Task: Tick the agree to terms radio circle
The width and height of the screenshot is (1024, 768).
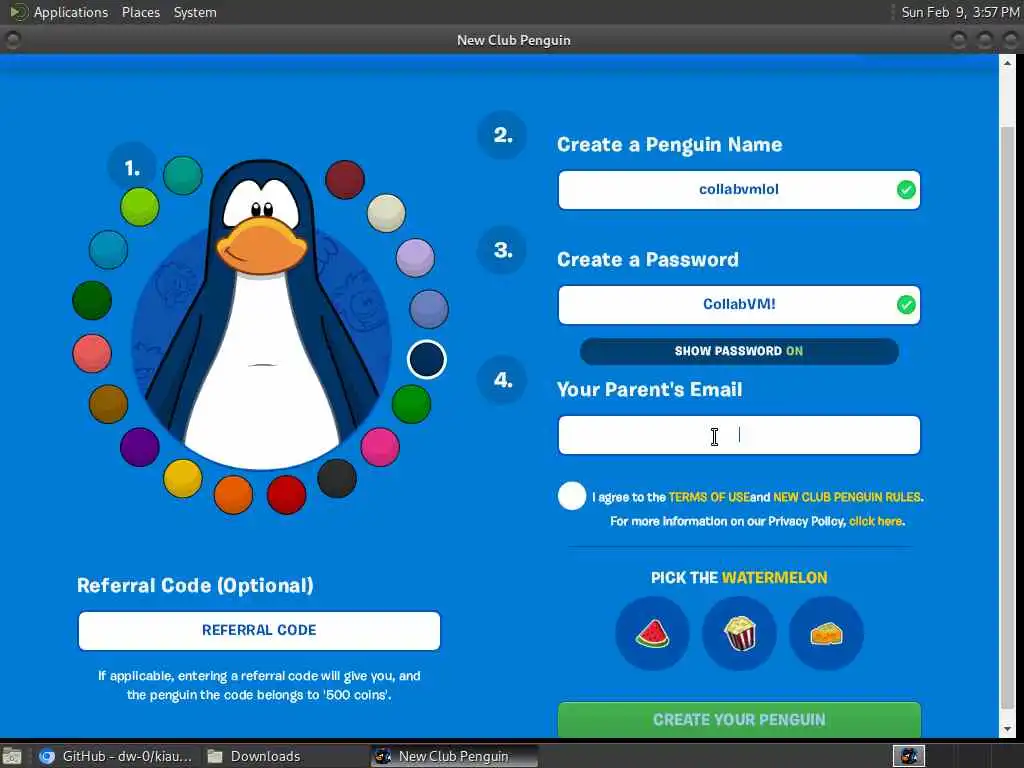Action: coord(571,496)
